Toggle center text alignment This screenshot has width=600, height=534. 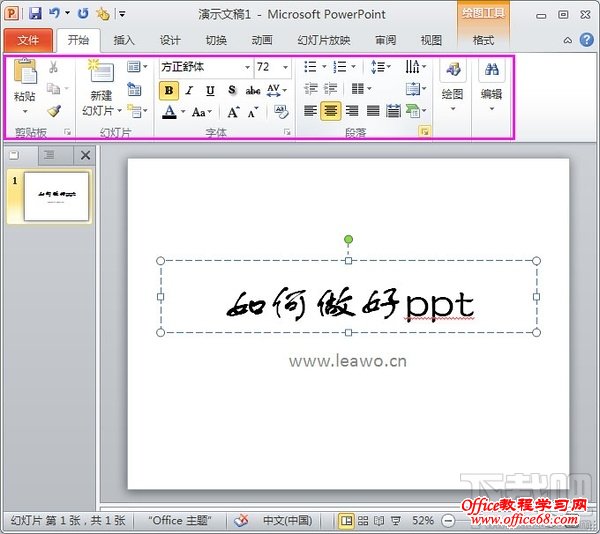point(332,111)
